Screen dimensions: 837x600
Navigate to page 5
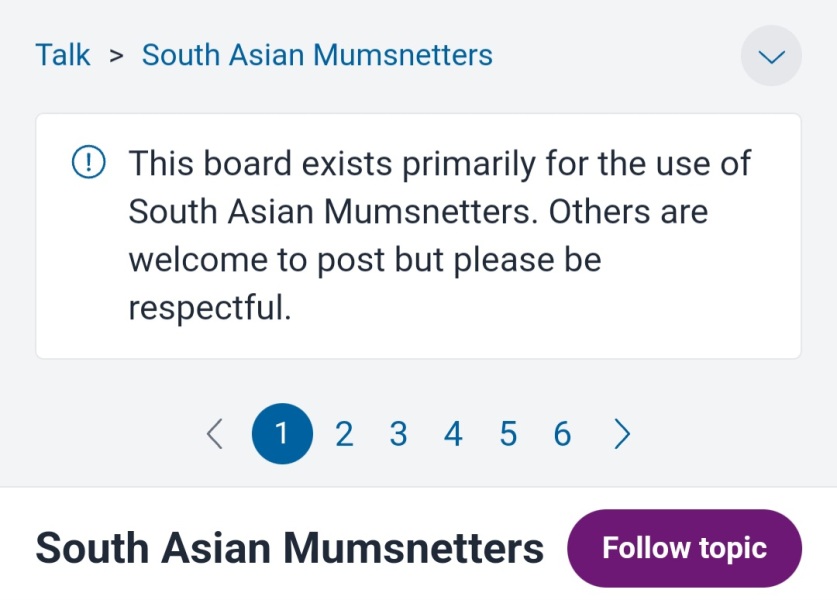pyautogui.click(x=508, y=434)
